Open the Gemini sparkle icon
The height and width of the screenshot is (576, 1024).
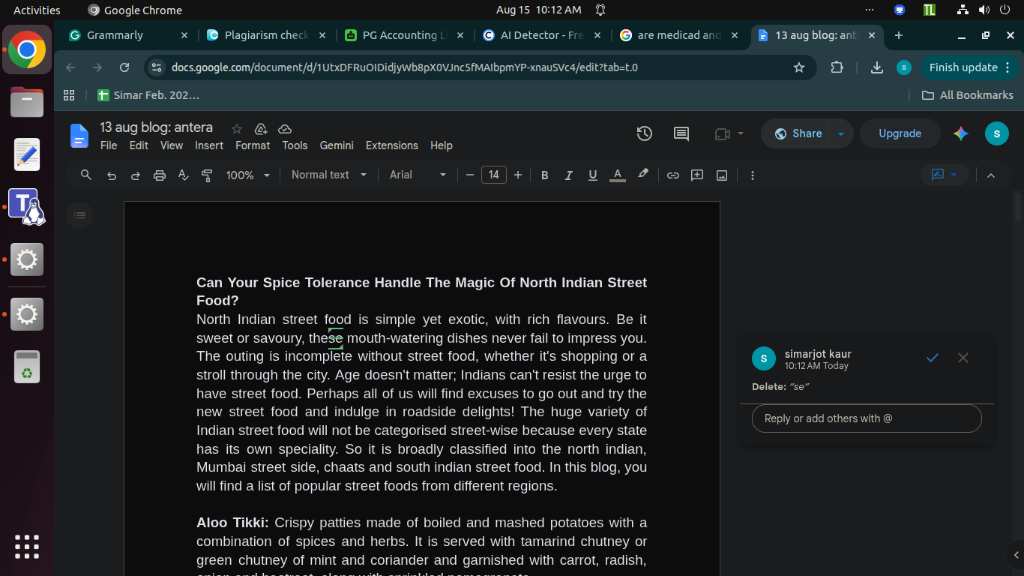tap(961, 133)
